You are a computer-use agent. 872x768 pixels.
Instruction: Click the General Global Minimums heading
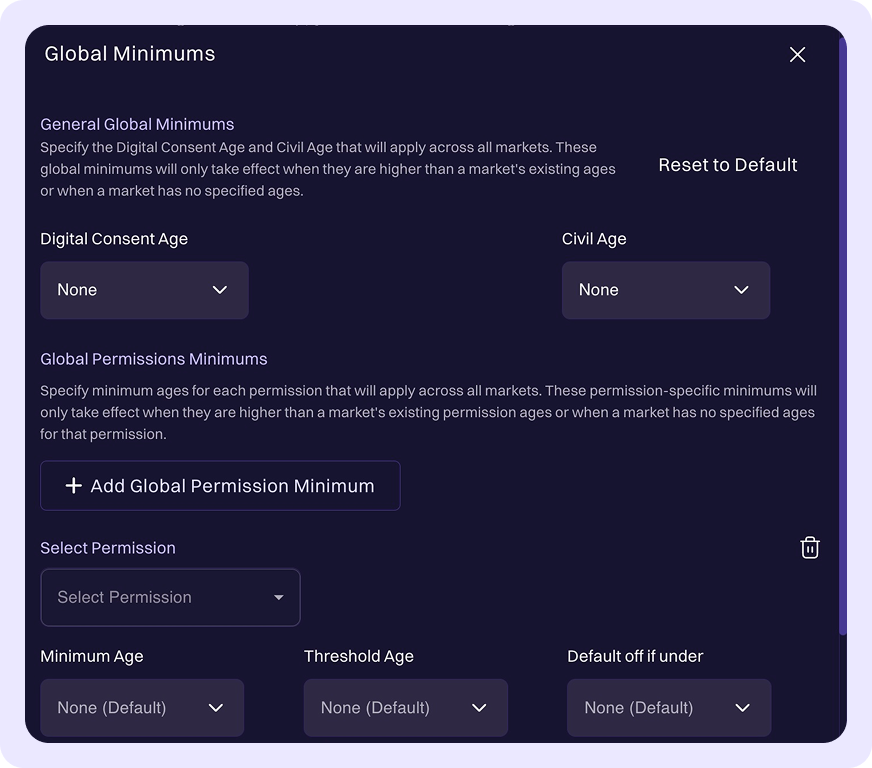tap(137, 125)
